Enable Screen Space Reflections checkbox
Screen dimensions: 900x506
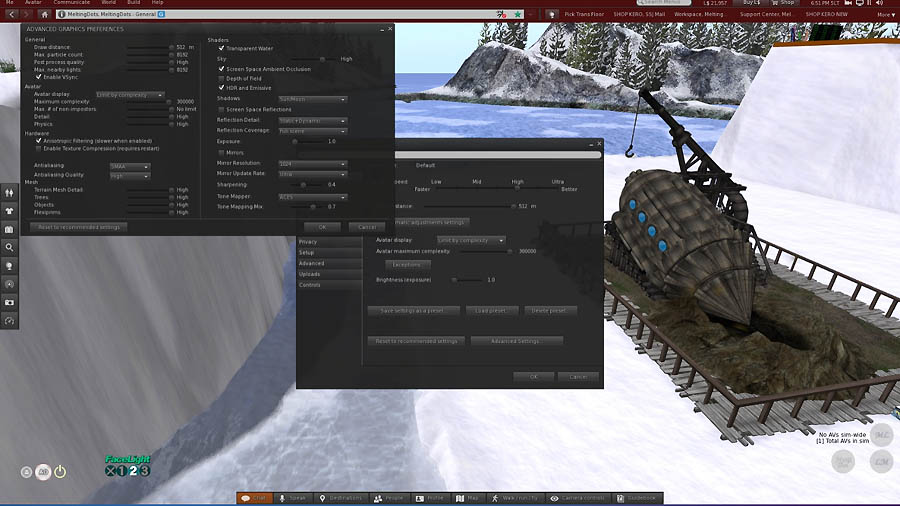(222, 110)
